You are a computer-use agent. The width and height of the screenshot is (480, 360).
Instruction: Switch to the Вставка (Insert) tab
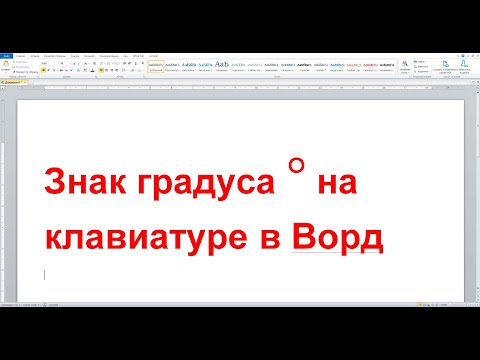tap(35, 56)
